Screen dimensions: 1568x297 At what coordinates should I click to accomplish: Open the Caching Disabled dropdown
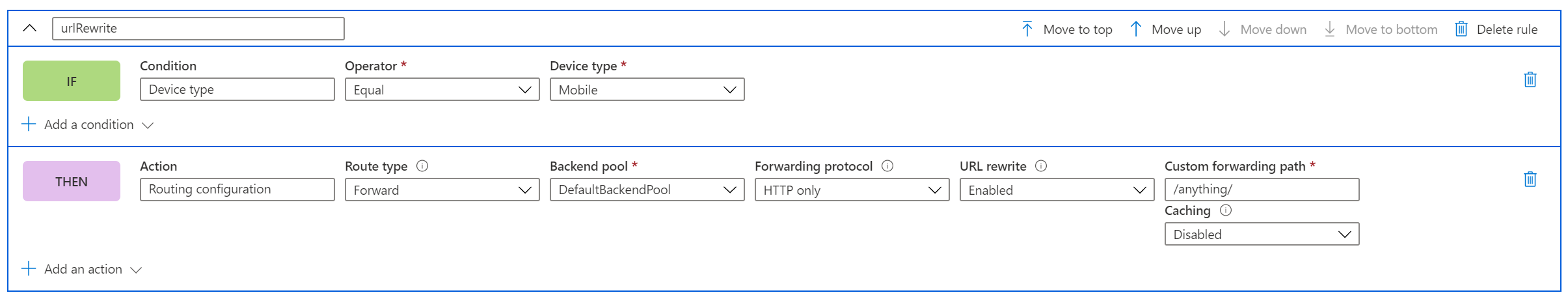coord(1262,234)
